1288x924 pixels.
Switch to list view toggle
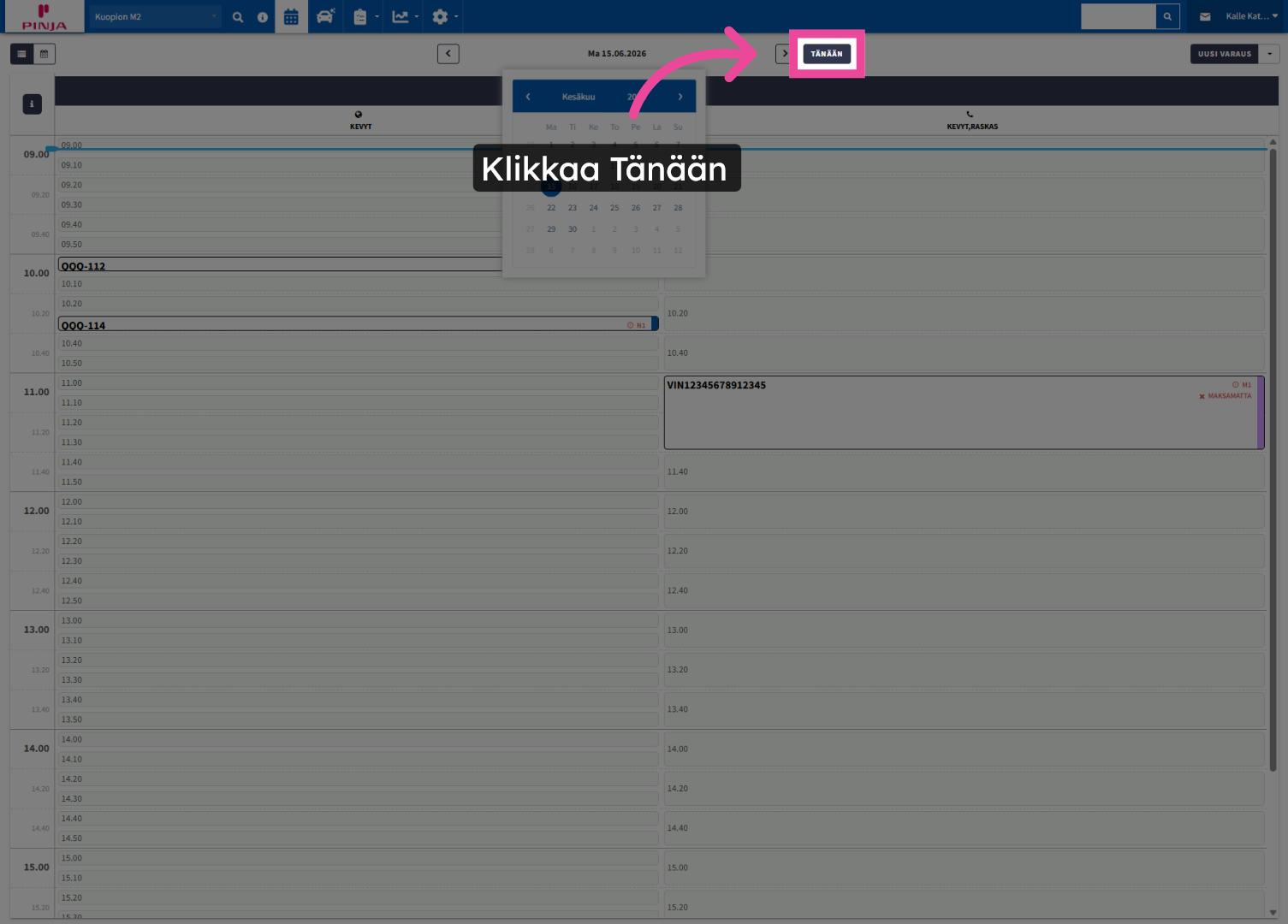pyautogui.click(x=21, y=54)
